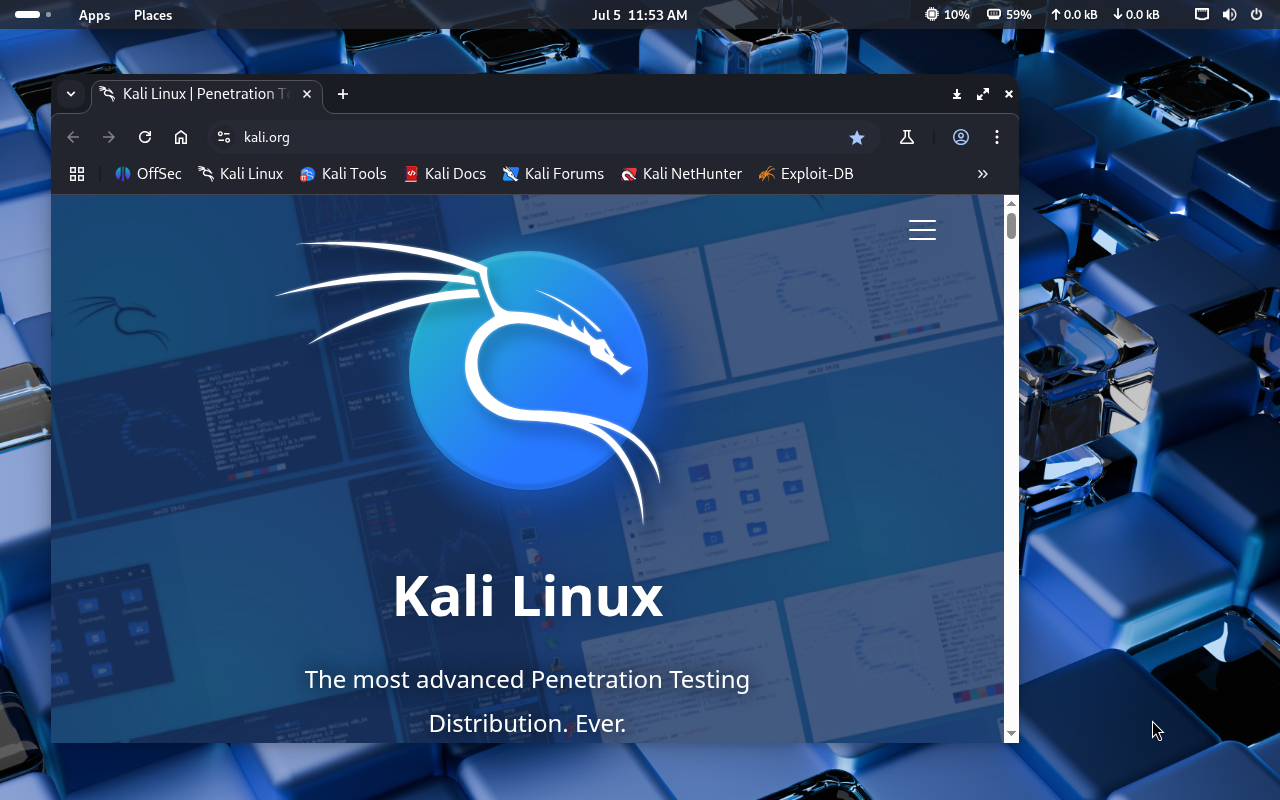
Task: Toggle the bookmark star for this page
Action: coord(857,137)
